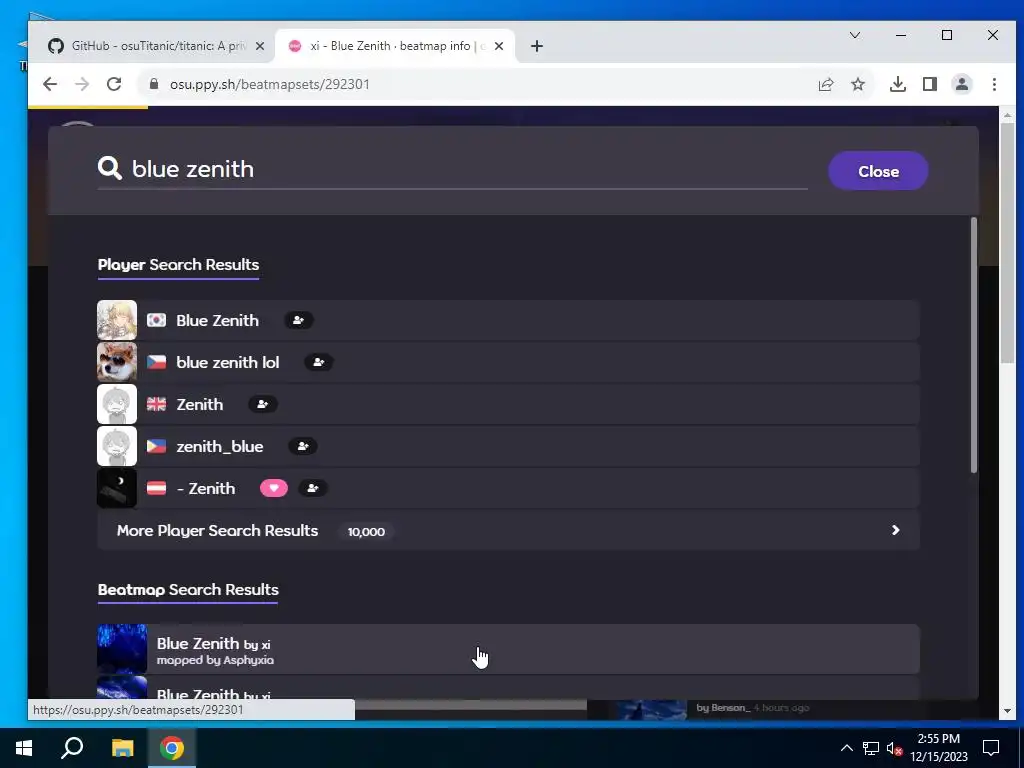Open the notification center
This screenshot has width=1024, height=768.
(x=991, y=748)
